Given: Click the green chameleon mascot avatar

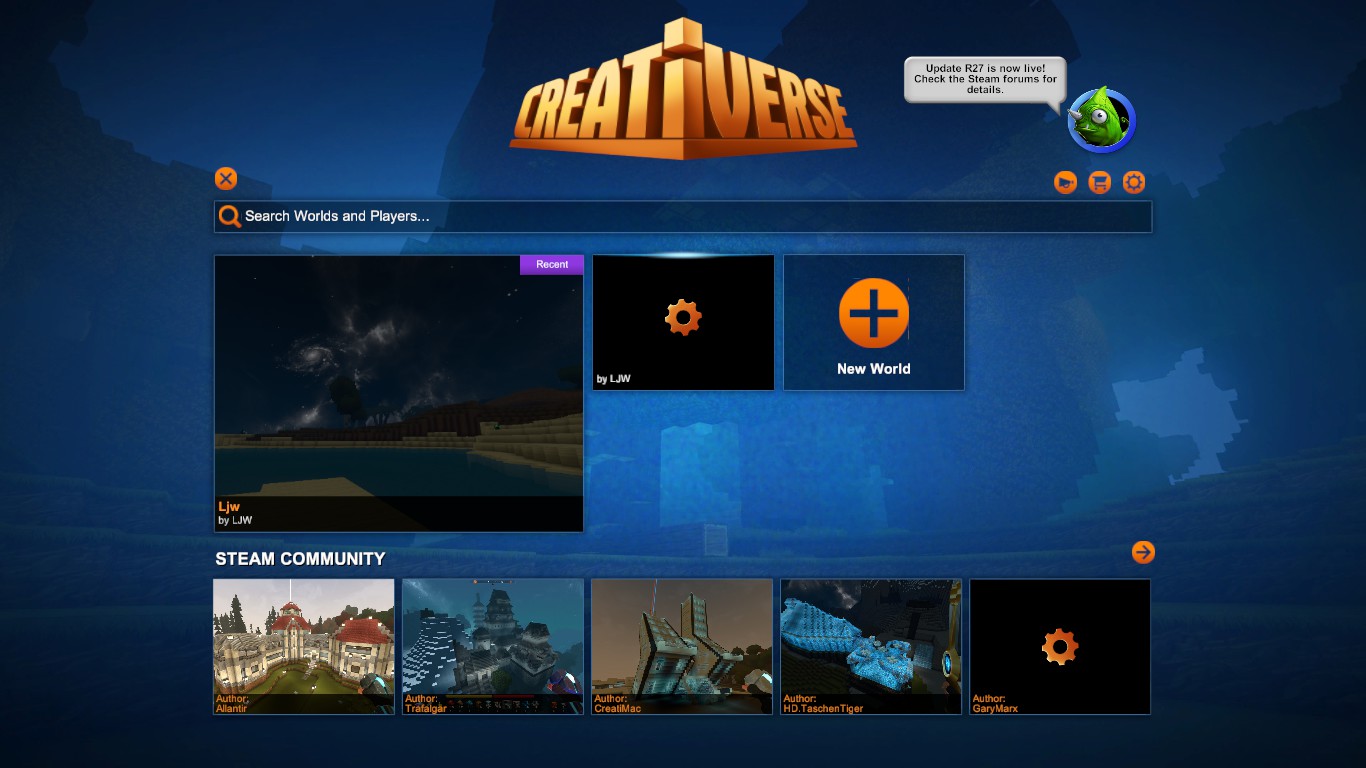Looking at the screenshot, I should [x=1101, y=119].
